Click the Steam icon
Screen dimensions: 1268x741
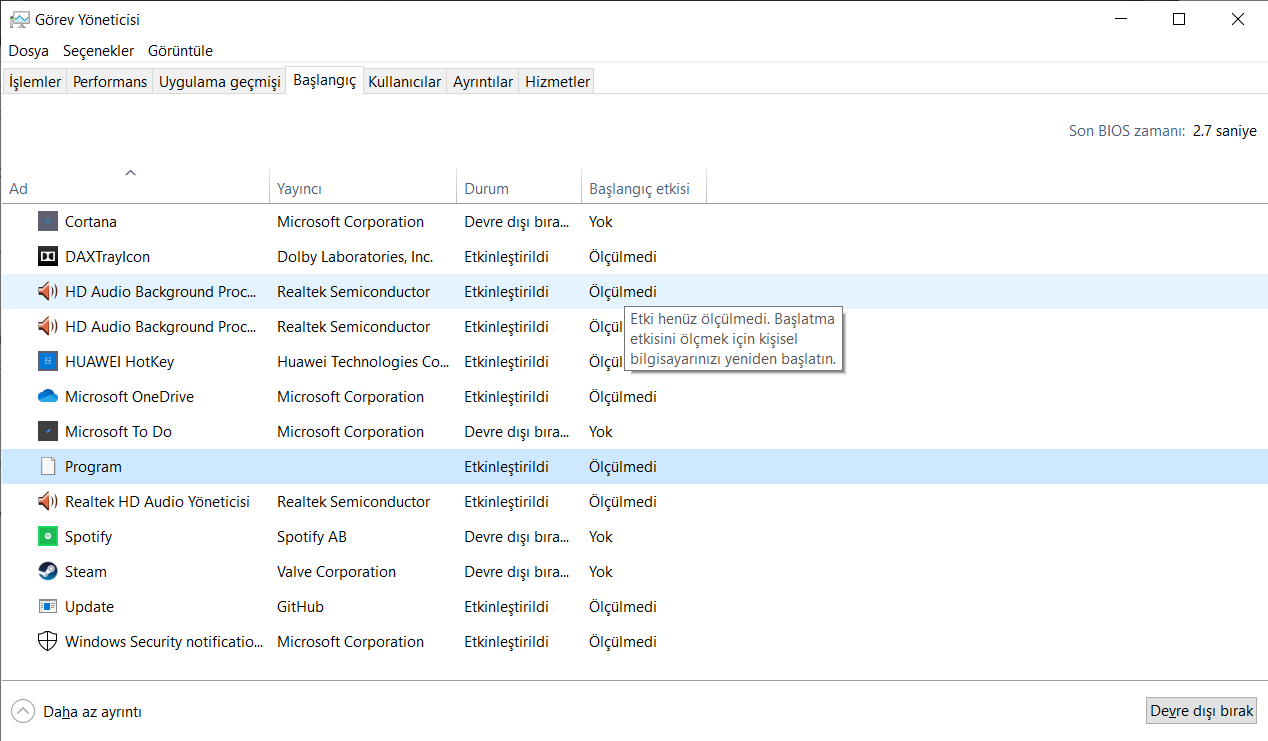tap(48, 572)
